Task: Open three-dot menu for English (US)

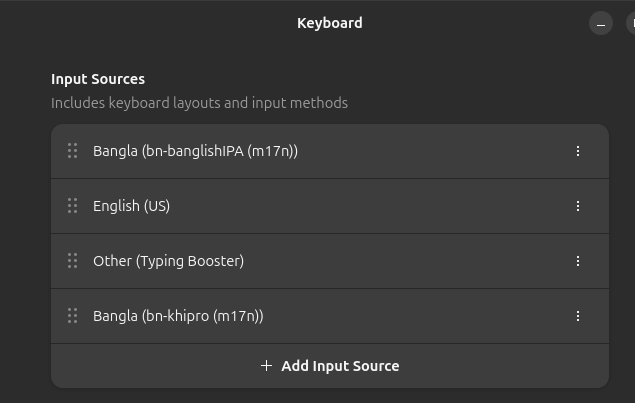Action: point(578,206)
